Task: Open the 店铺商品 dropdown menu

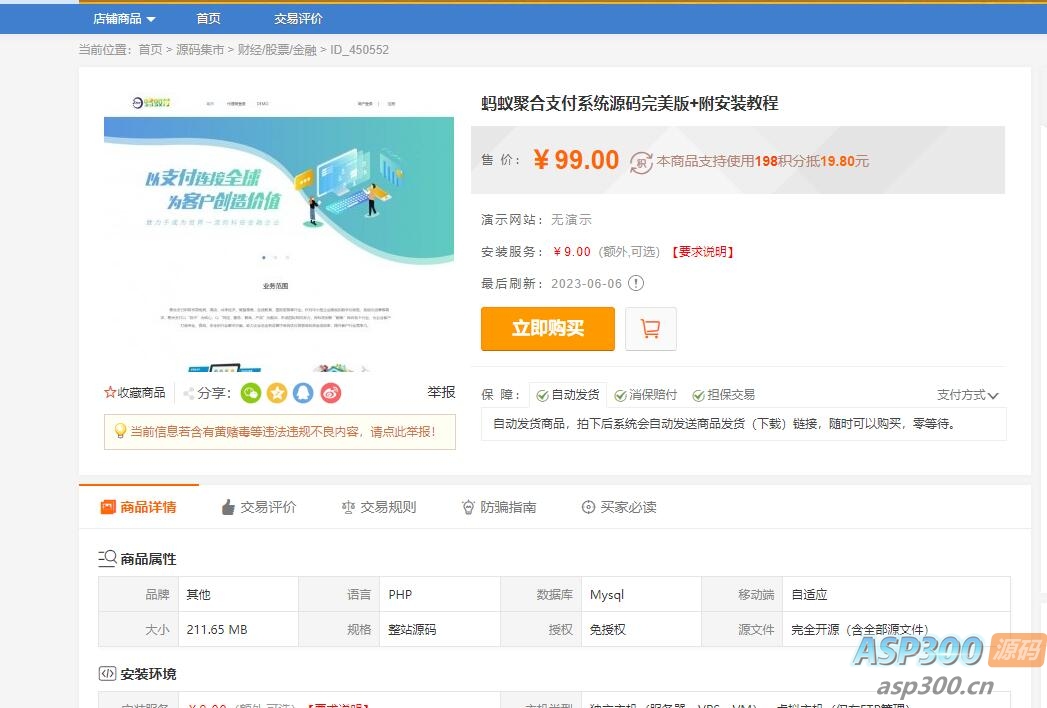Action: point(122,18)
